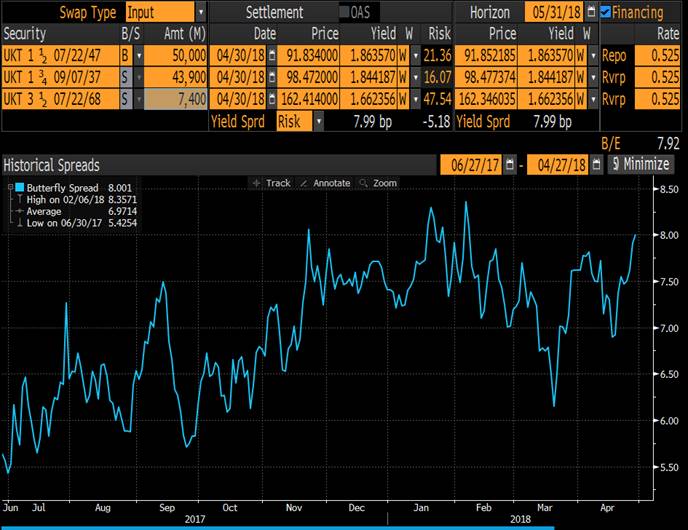
Task: Edit the 50,000 amount field
Action: (x=176, y=55)
